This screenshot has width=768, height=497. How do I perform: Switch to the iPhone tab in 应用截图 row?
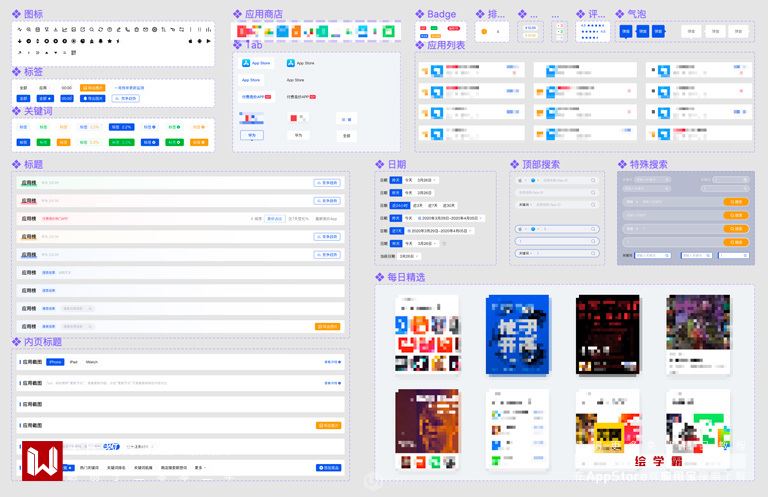(55, 362)
